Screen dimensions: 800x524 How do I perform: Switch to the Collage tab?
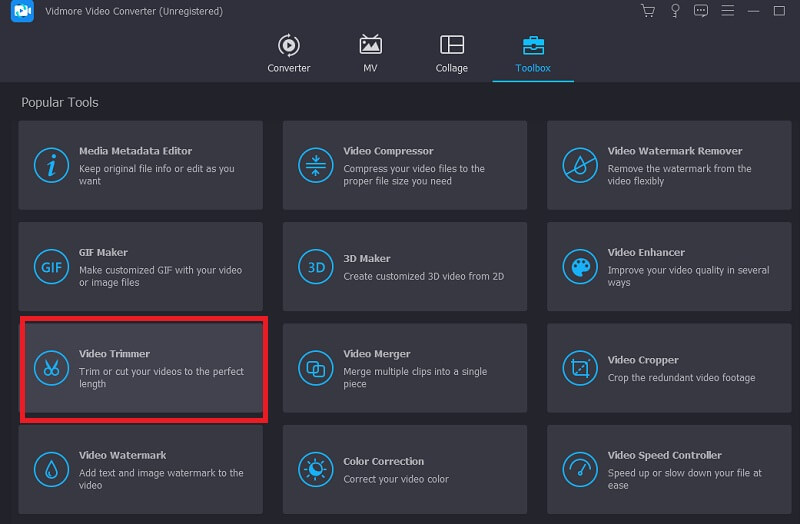451,54
